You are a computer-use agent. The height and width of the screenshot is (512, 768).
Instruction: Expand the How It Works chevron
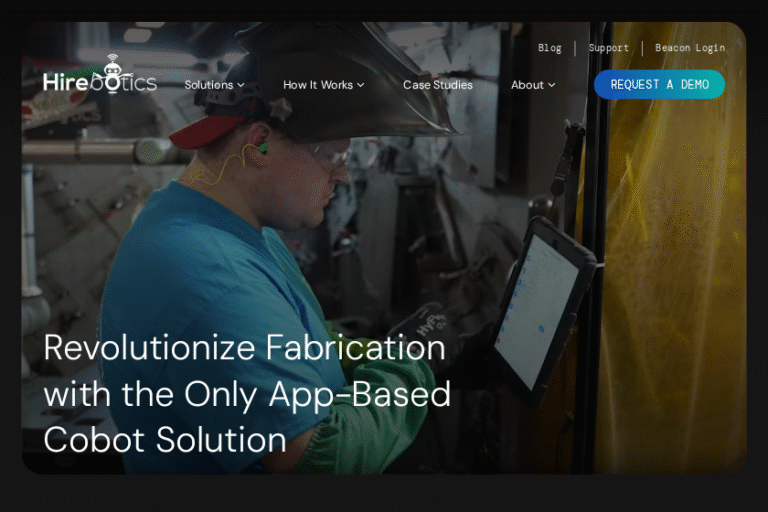coord(361,85)
